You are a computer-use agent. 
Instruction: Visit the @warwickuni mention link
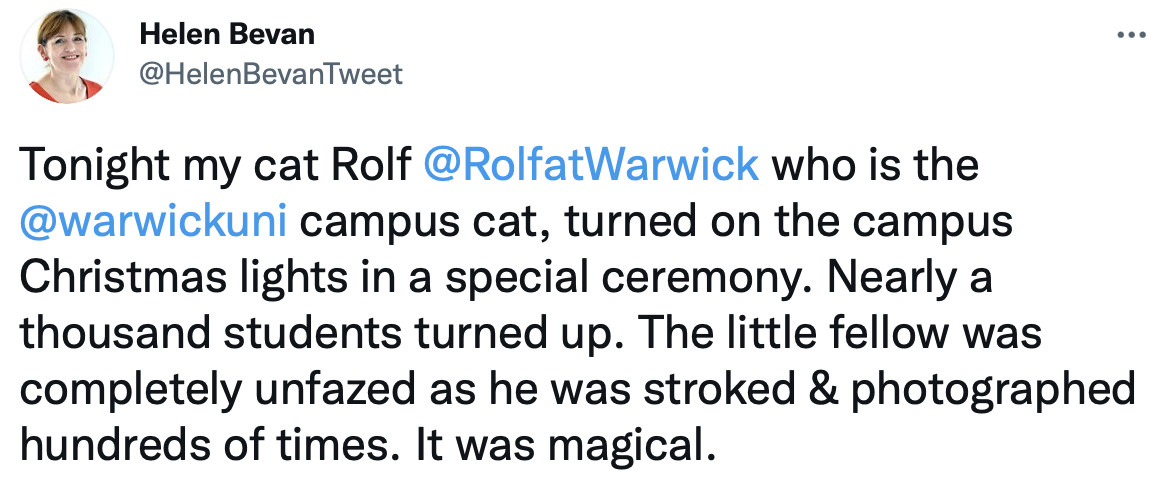[153, 221]
